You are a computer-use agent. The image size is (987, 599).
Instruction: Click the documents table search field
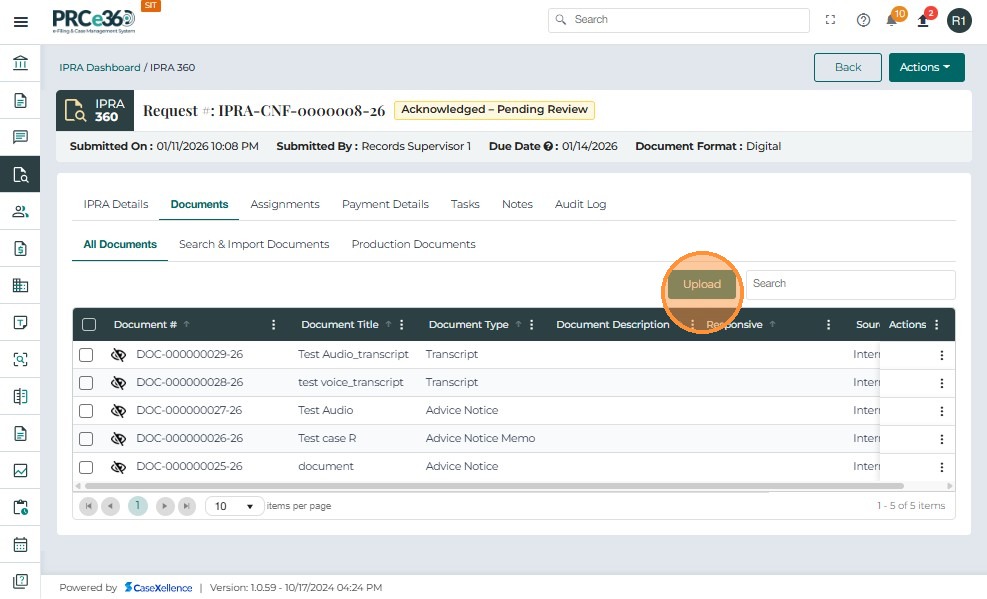tap(850, 284)
